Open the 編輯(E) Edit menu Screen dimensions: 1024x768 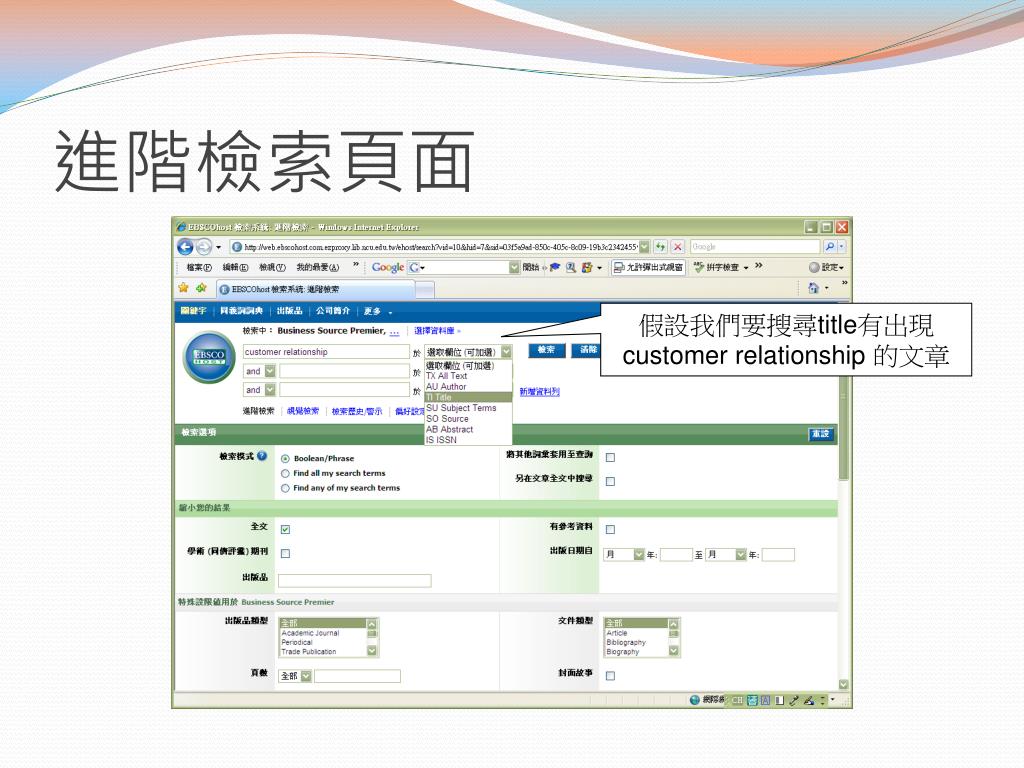(235, 267)
